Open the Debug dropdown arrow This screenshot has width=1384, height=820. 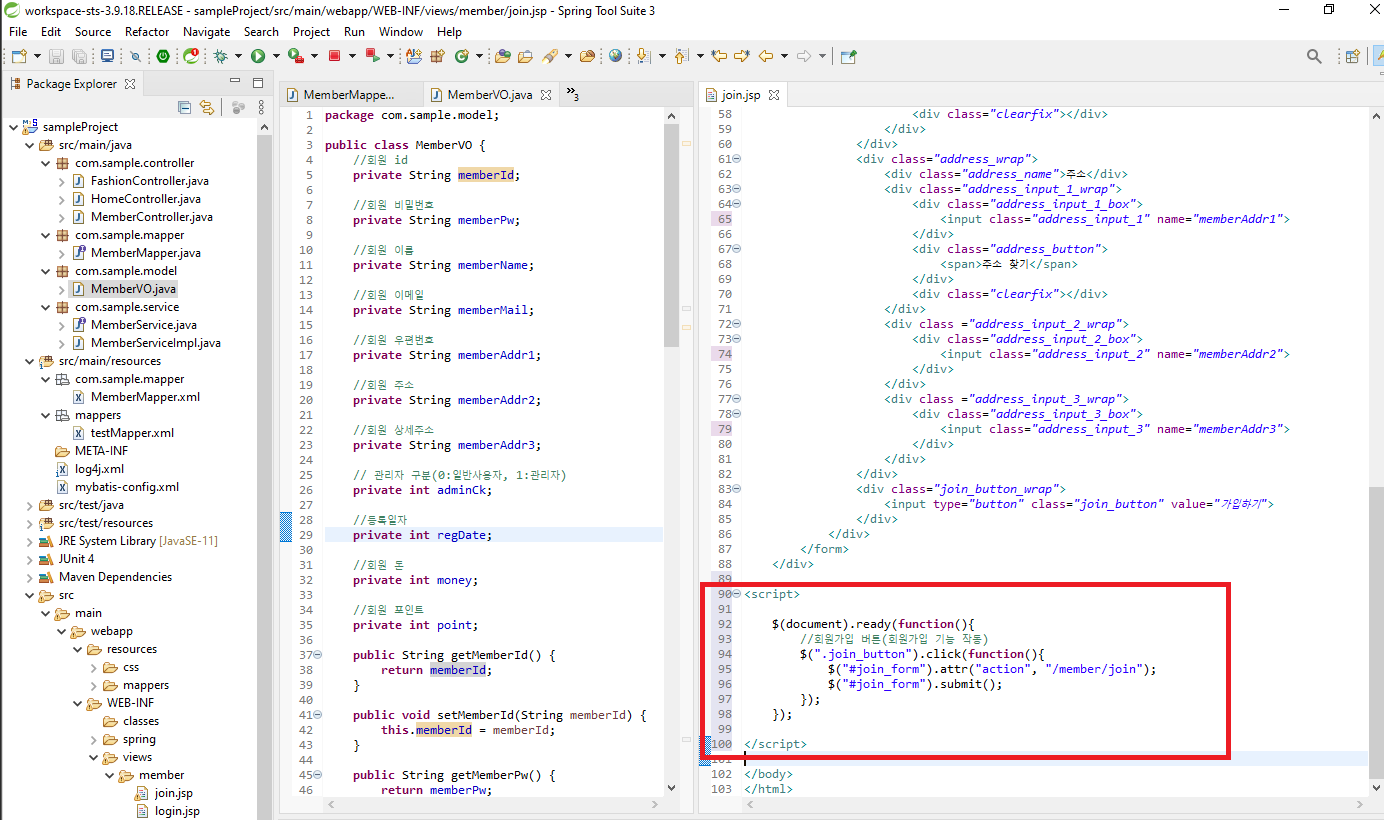pyautogui.click(x=238, y=57)
